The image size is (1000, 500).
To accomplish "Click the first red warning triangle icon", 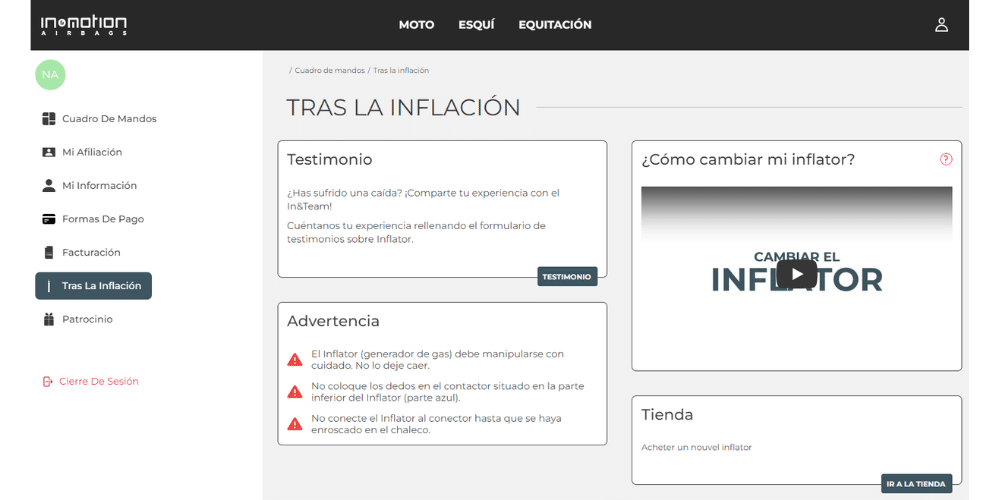I will tap(295, 359).
